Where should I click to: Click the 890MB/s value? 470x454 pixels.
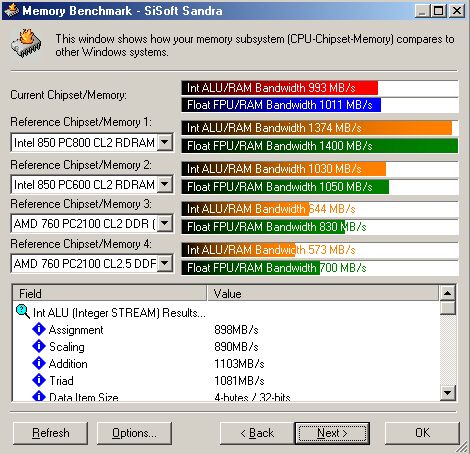click(x=236, y=347)
